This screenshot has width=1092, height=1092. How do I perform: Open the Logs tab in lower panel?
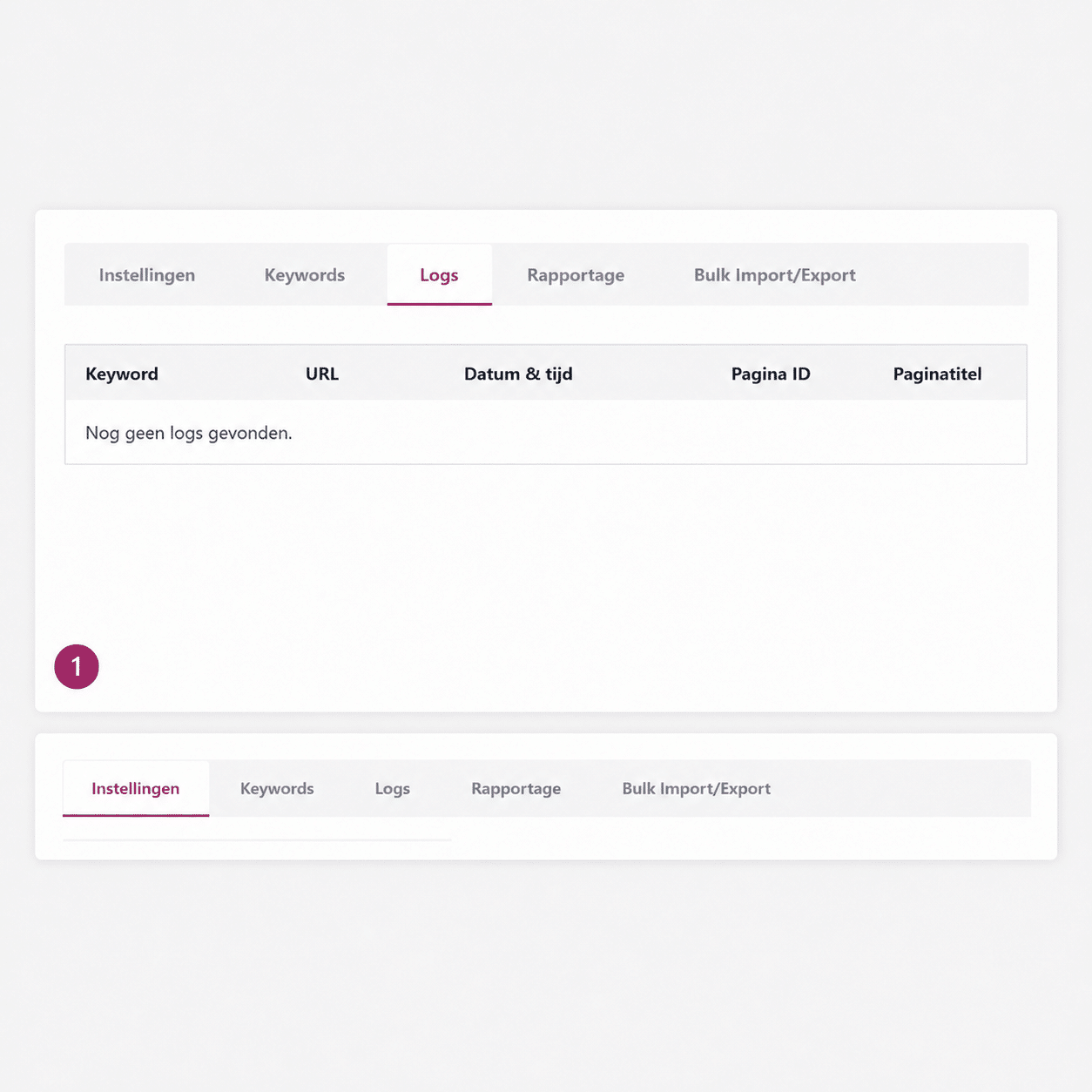[392, 789]
